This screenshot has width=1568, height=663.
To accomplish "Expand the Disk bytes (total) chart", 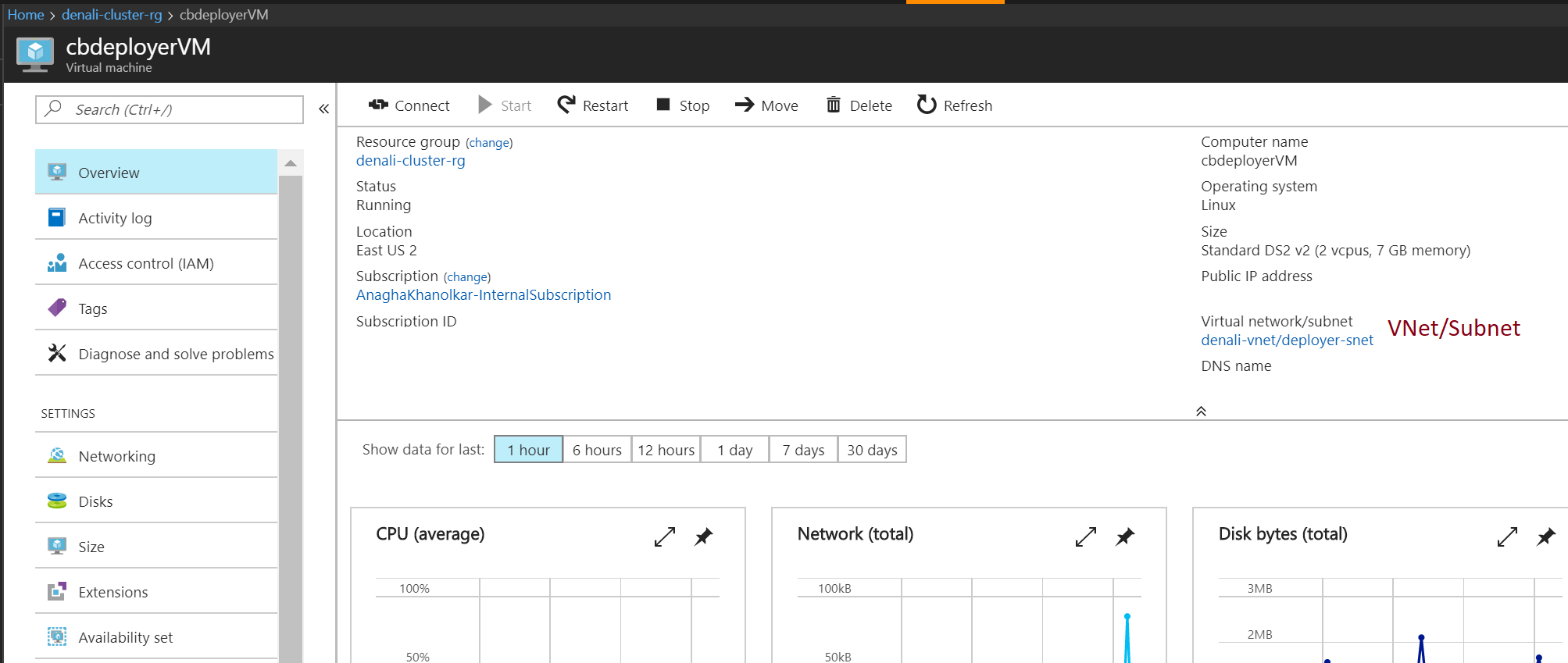I will click(1507, 536).
